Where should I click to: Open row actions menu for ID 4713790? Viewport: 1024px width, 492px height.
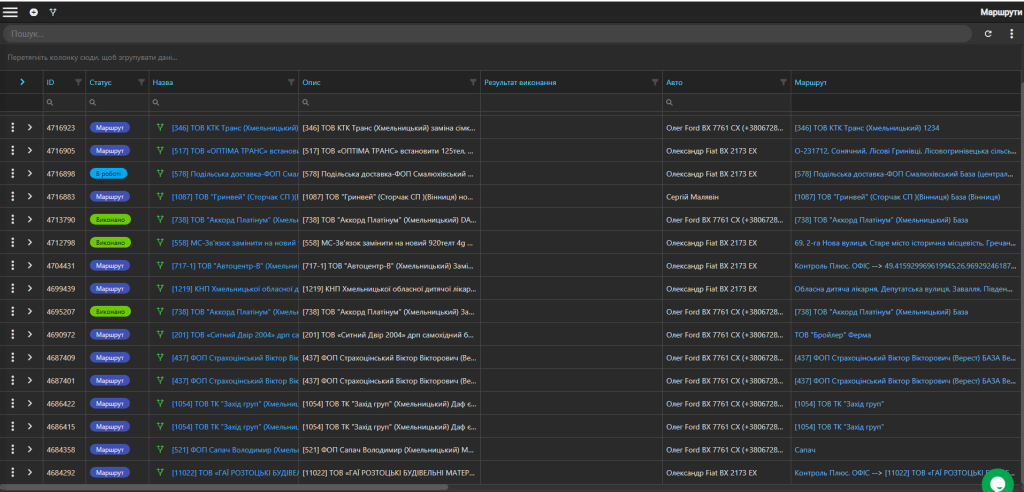(x=12, y=220)
